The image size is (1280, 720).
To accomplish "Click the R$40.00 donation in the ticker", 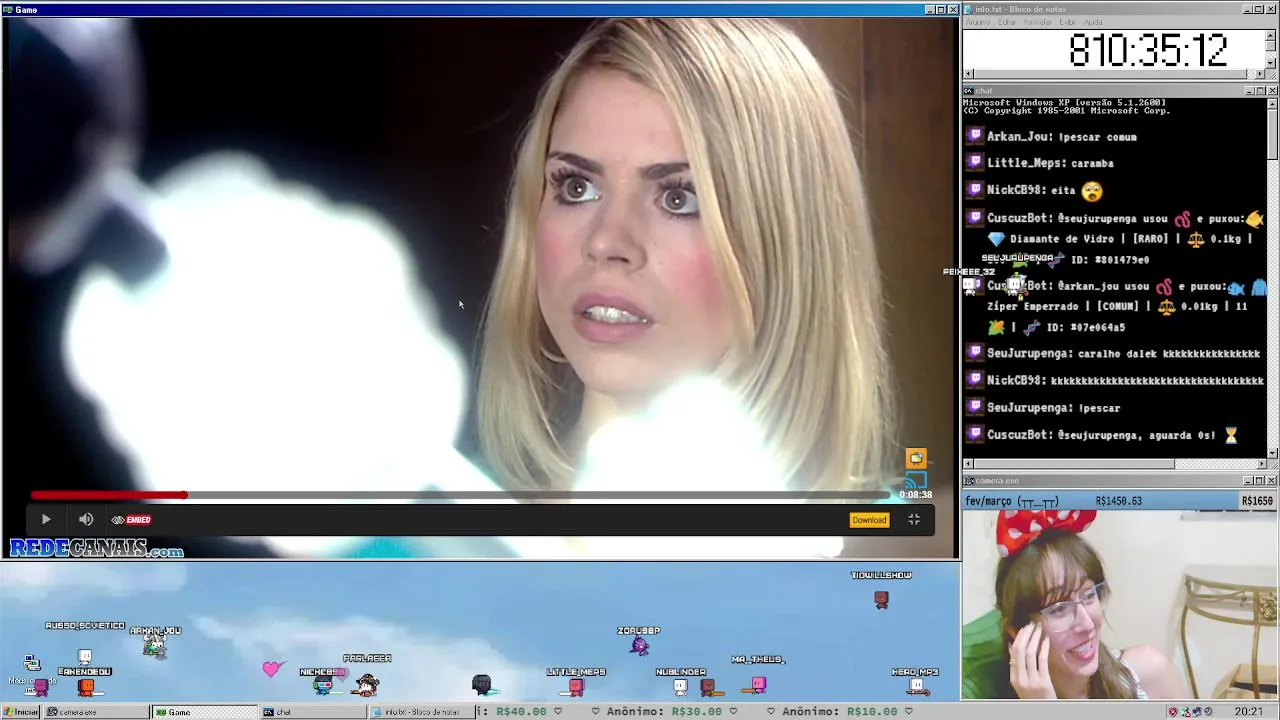I will (521, 712).
